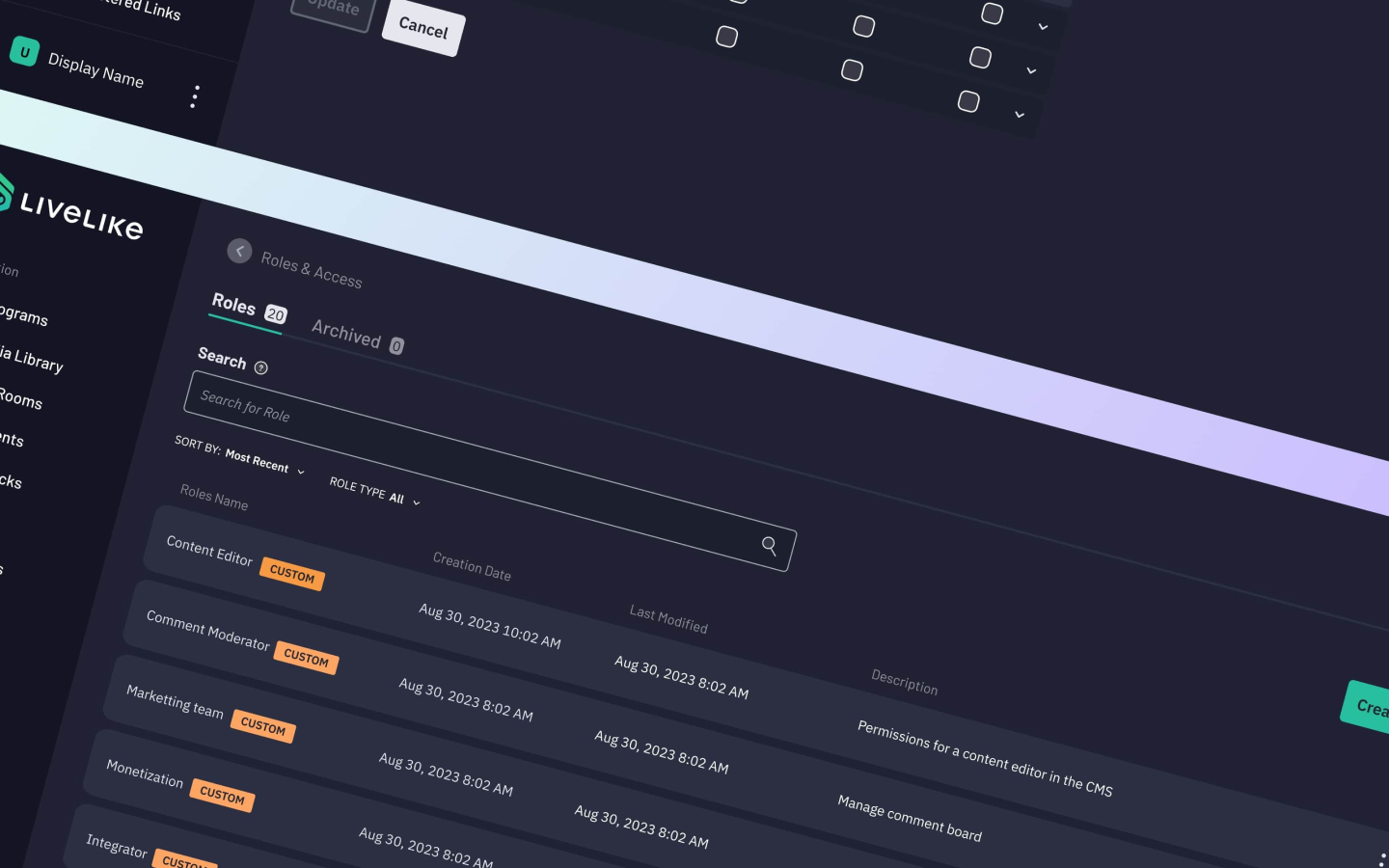The width and height of the screenshot is (1389, 868).
Task: Tick the leftmost fully visible checkbox in the grid
Action: pos(726,37)
